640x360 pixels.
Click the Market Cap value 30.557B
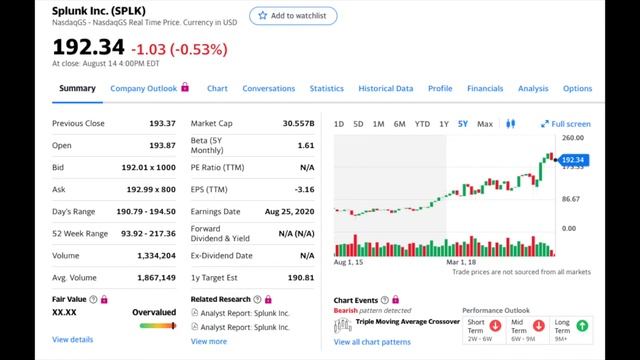(x=298, y=123)
